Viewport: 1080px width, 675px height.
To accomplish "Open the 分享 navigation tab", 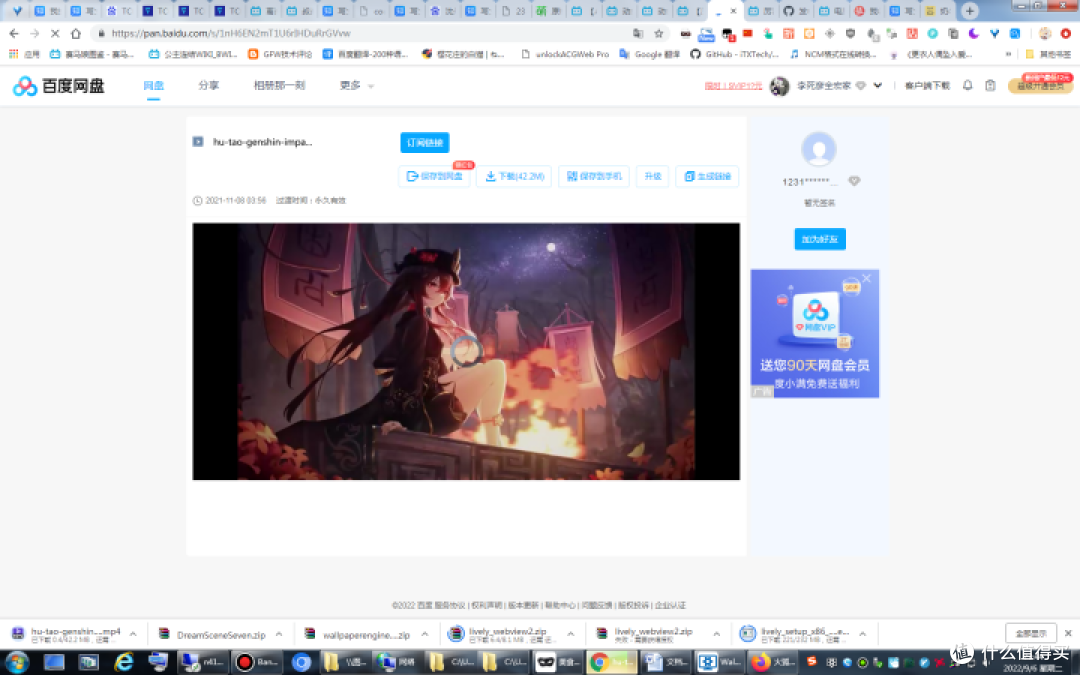I will point(208,85).
